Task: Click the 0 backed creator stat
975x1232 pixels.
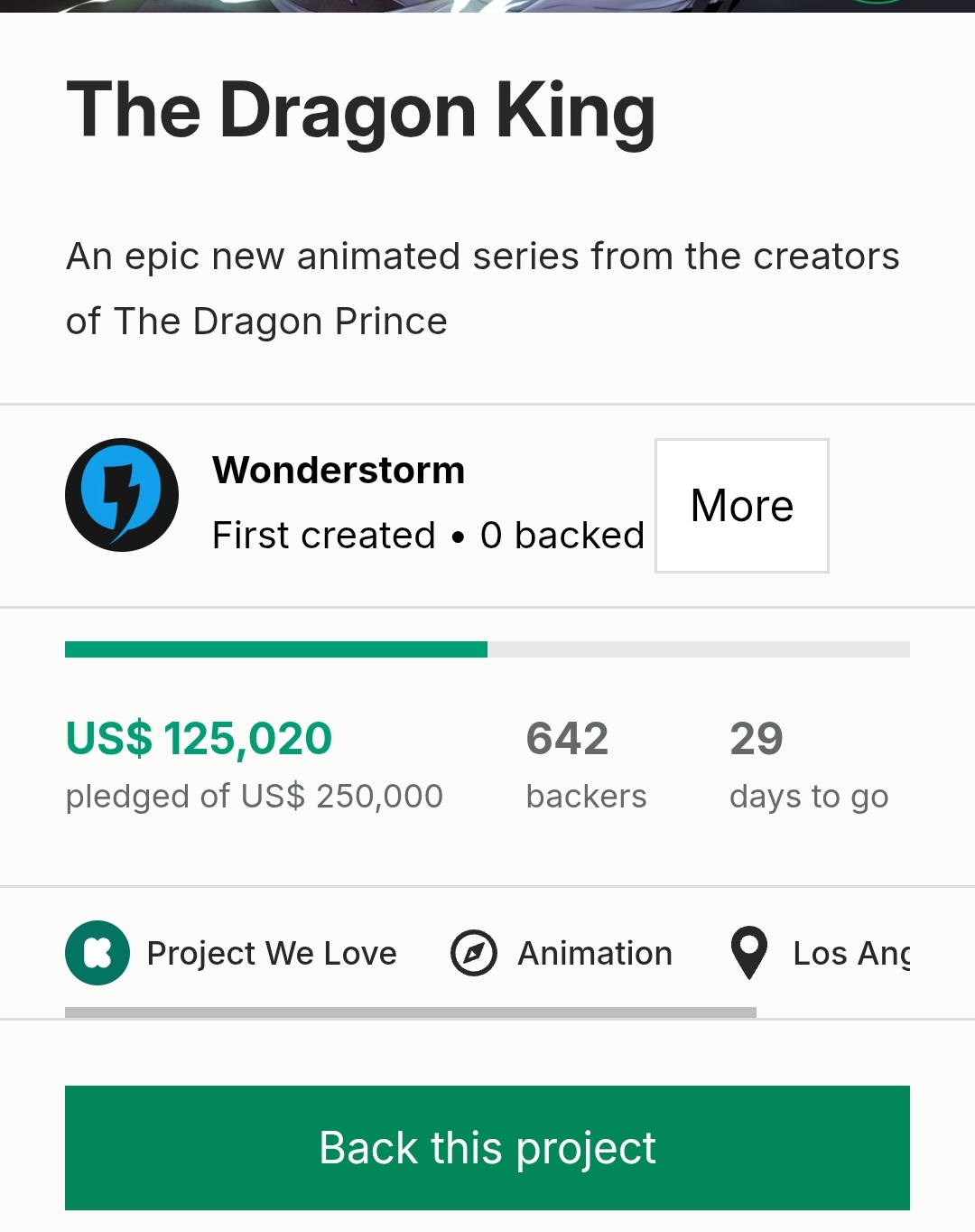Action: (562, 536)
